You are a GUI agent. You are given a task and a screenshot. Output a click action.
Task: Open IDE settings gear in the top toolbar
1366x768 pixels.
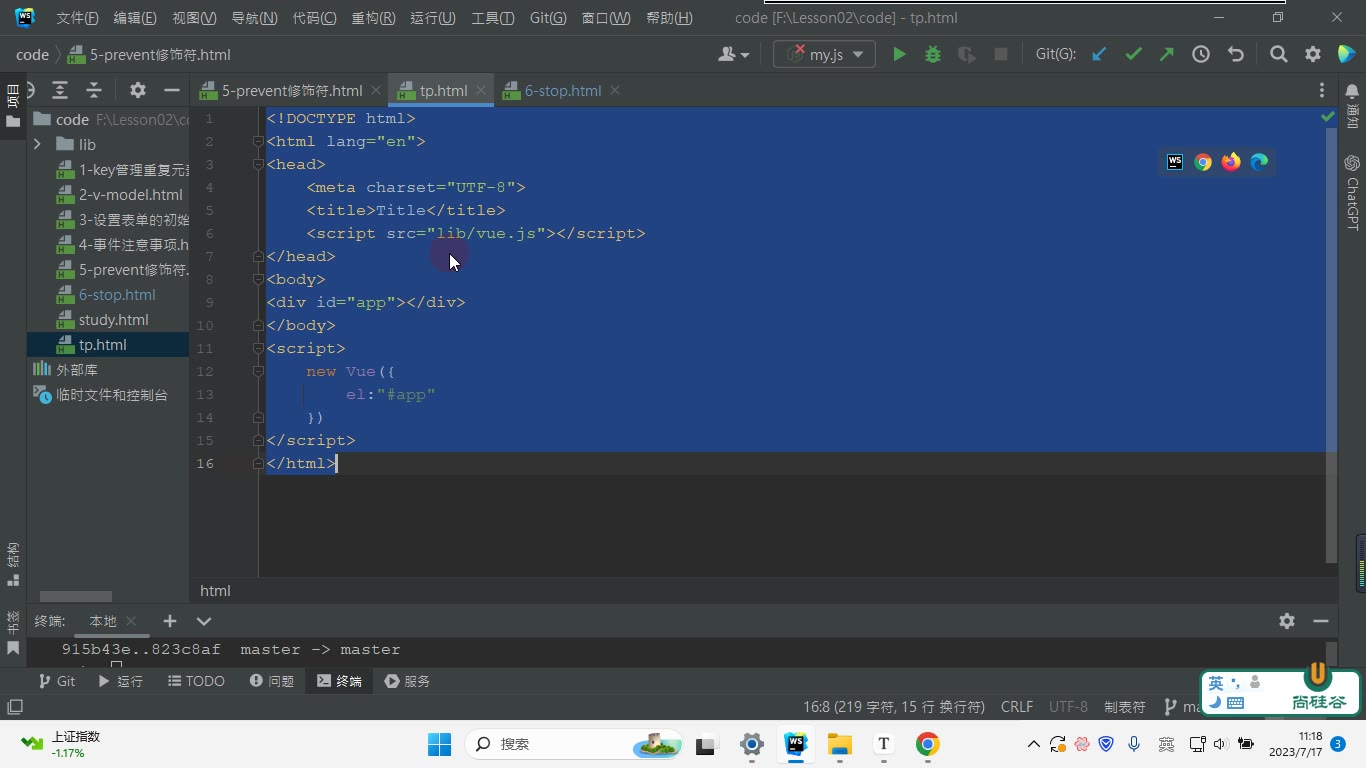click(1313, 55)
